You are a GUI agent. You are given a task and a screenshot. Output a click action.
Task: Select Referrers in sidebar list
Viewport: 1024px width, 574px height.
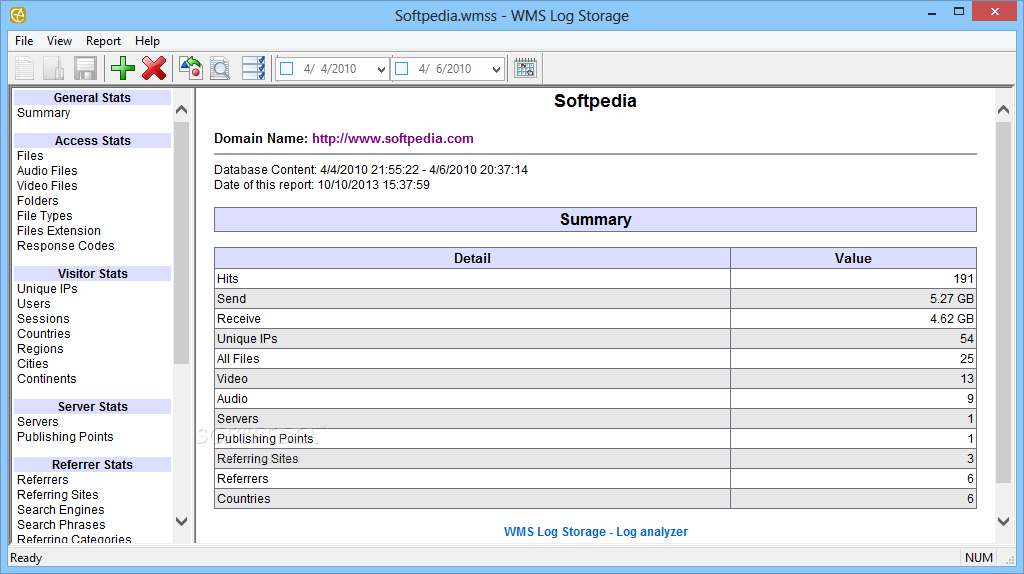(x=42, y=480)
